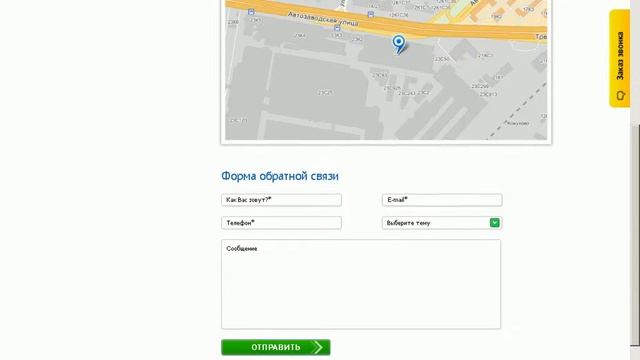Click the Автозаводская улица label on map
This screenshot has width=640, height=360.
coord(323,19)
